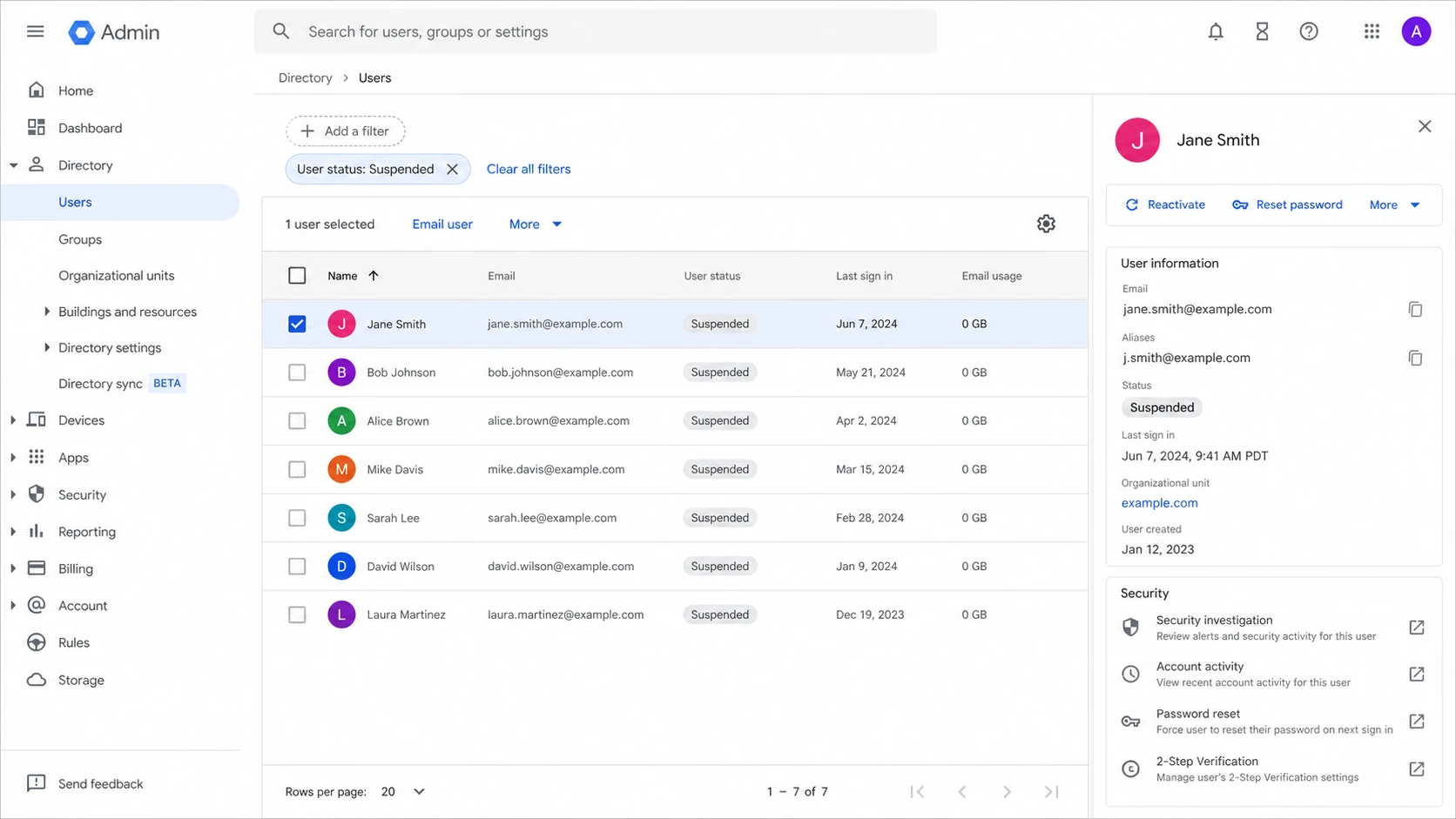This screenshot has width=1456, height=819.
Task: Click Directory in the breadcrumb
Action: click(305, 77)
